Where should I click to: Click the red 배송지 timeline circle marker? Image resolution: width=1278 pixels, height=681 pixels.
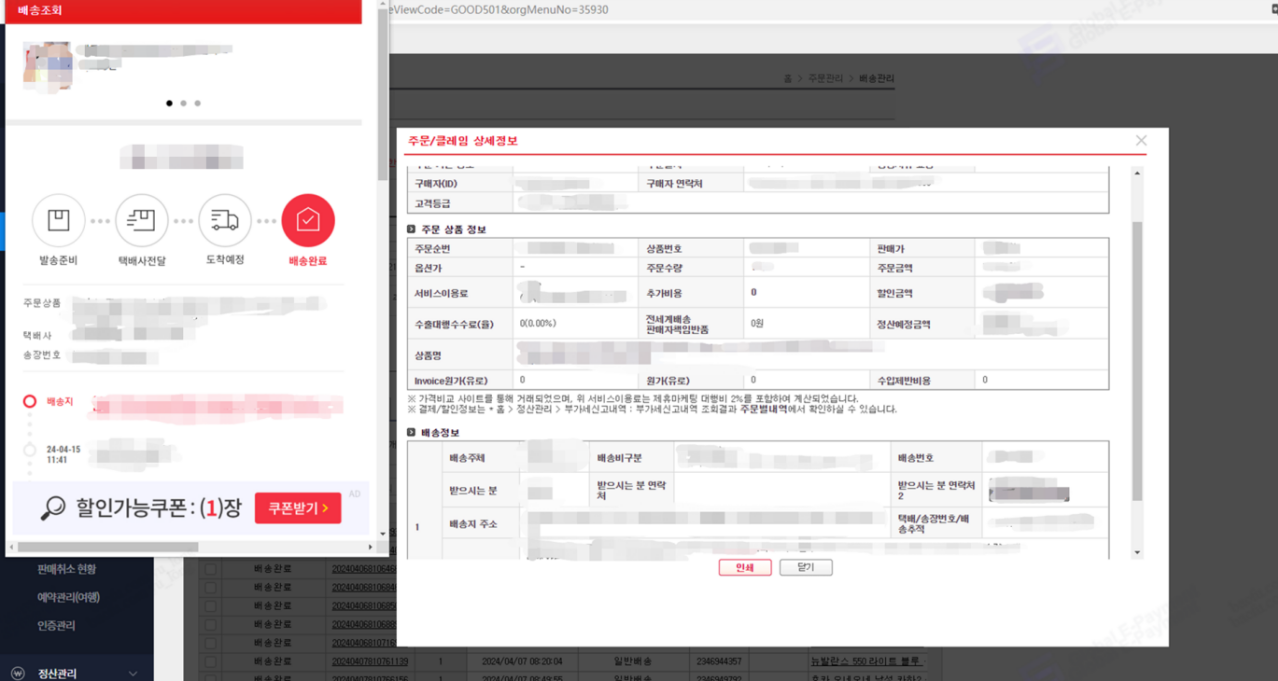click(30, 401)
